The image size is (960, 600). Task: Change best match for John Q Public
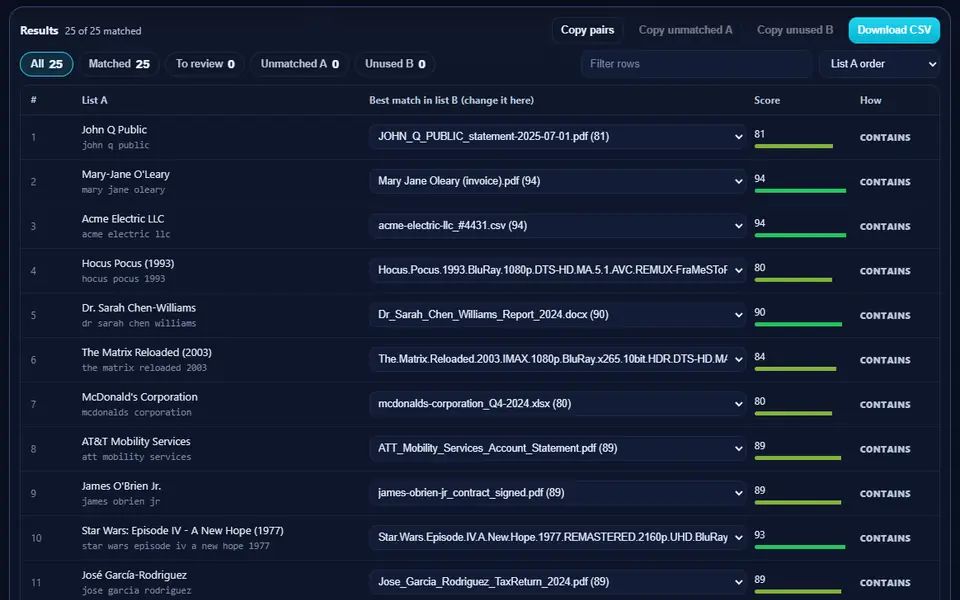557,137
